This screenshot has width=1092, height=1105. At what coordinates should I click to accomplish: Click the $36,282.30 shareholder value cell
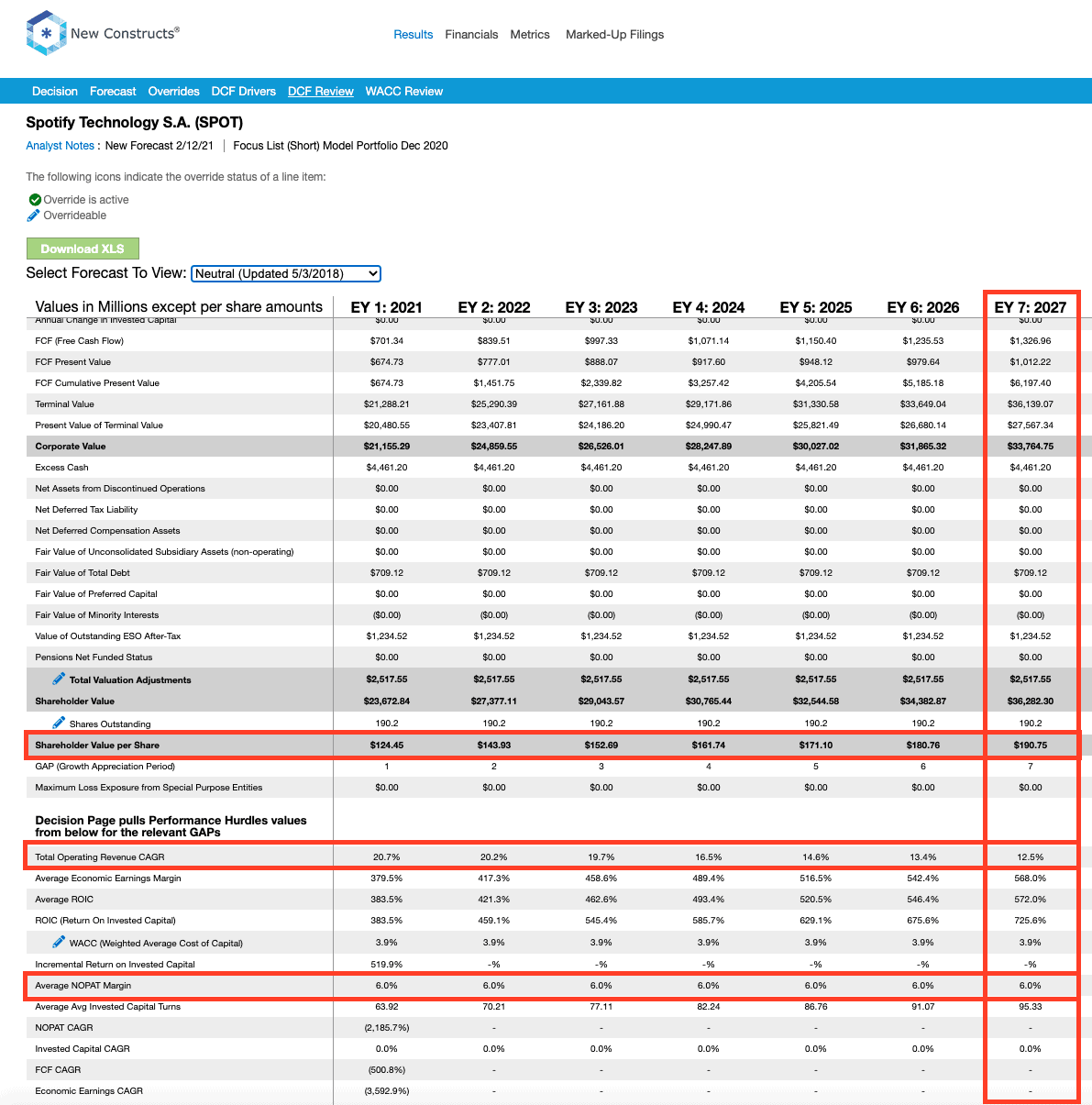(1031, 702)
